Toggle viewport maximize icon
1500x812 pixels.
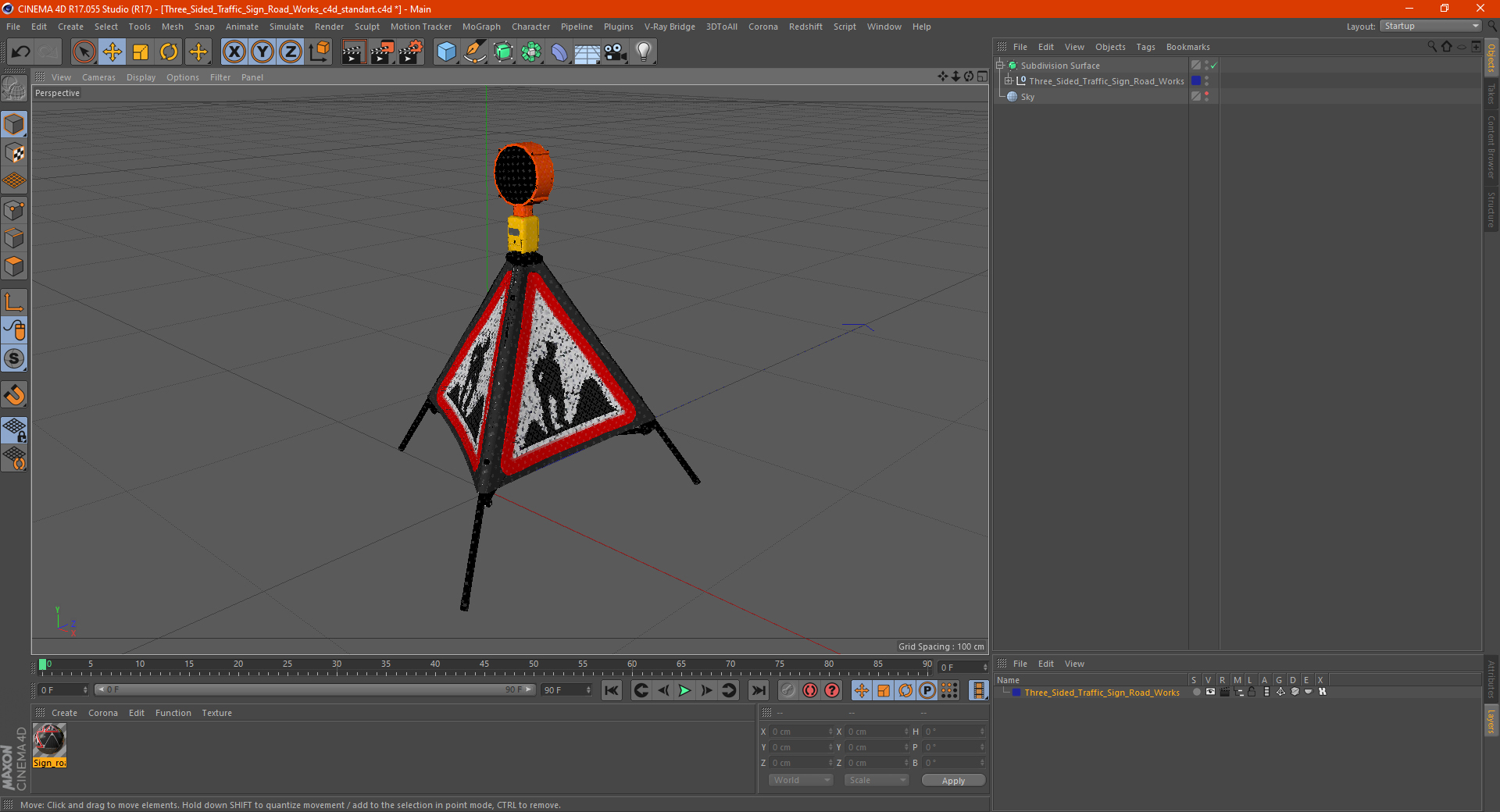pyautogui.click(x=982, y=77)
